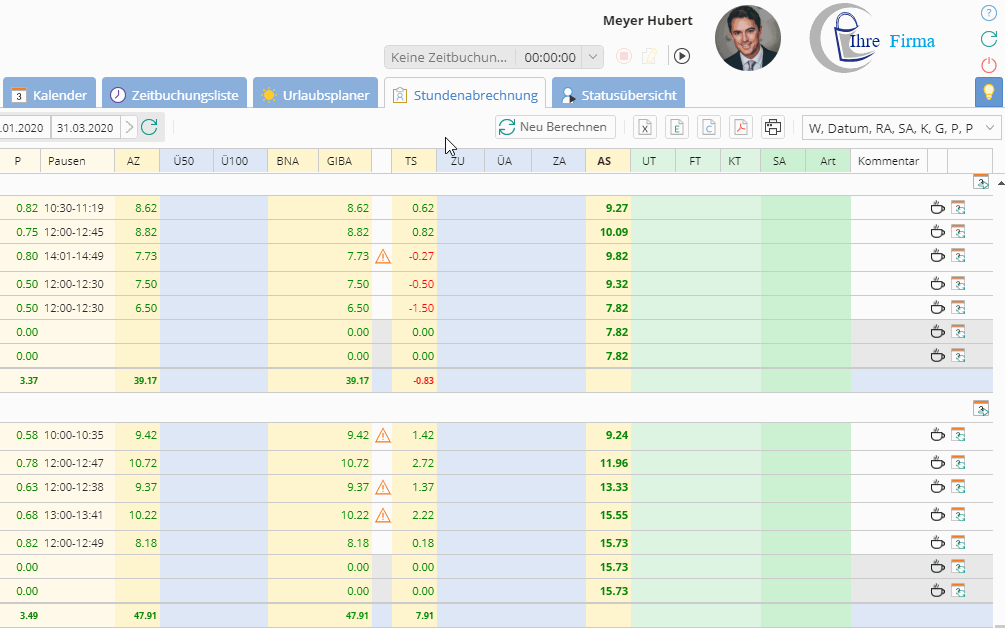This screenshot has width=1005, height=628.
Task: Click the Neu Berechnen button
Action: (x=555, y=127)
